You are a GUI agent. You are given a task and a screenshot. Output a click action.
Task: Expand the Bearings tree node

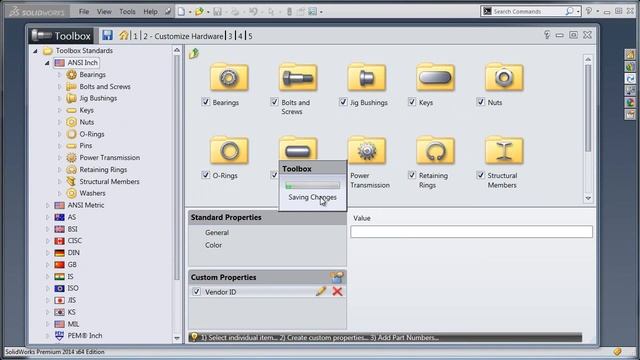click(59, 75)
